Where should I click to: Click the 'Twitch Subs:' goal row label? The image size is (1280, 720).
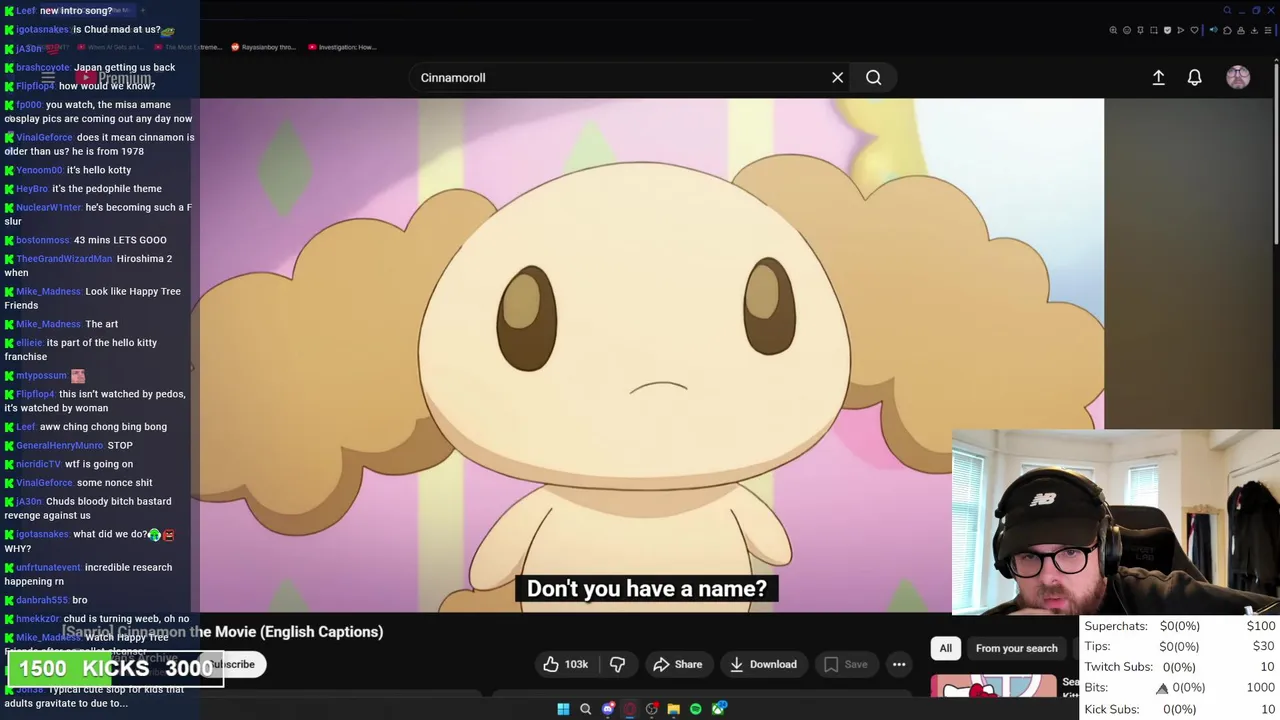coord(1118,667)
